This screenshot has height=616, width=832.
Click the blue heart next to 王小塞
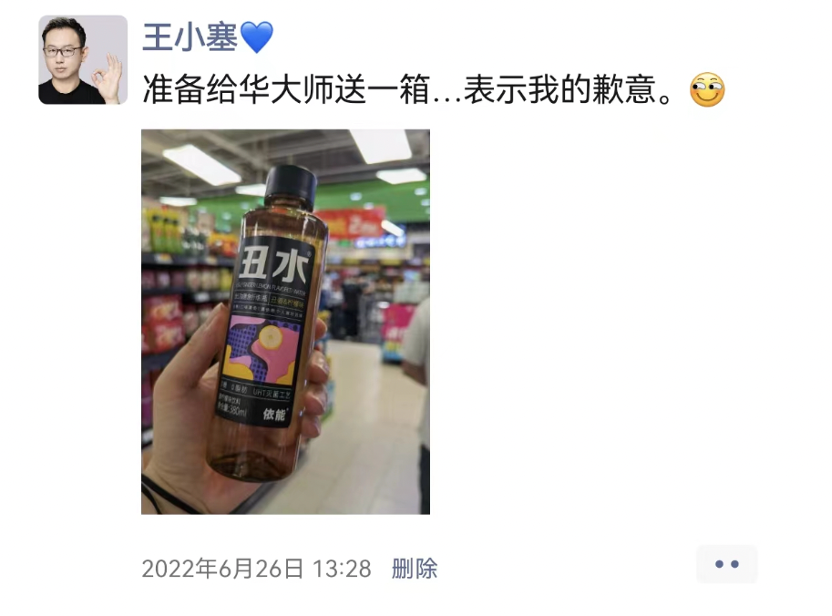(x=257, y=37)
